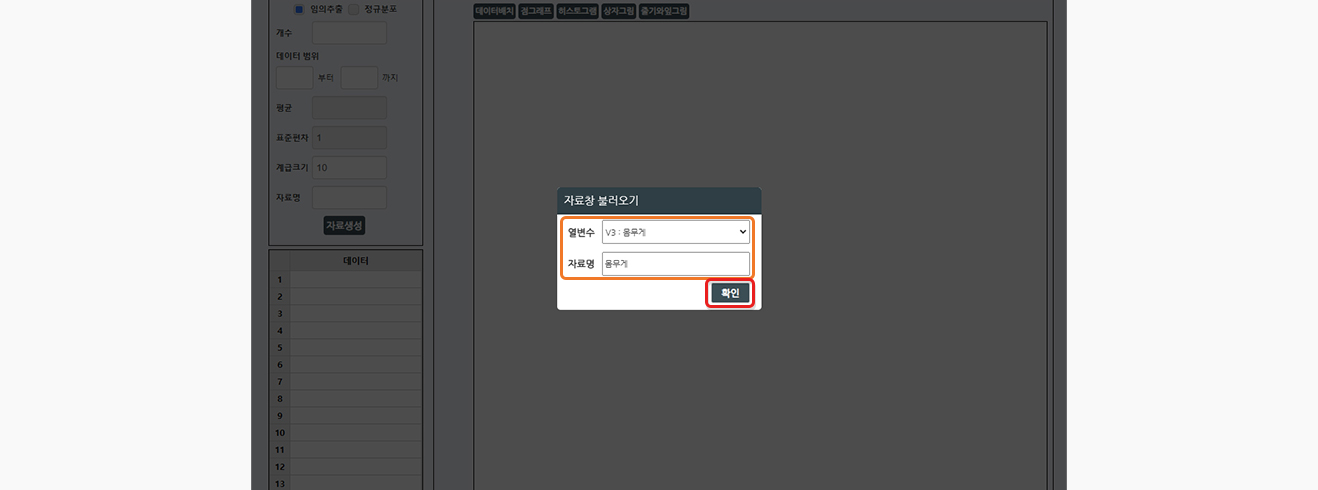Show the 상자그림 tab
The width and height of the screenshot is (1318, 490).
click(x=618, y=11)
